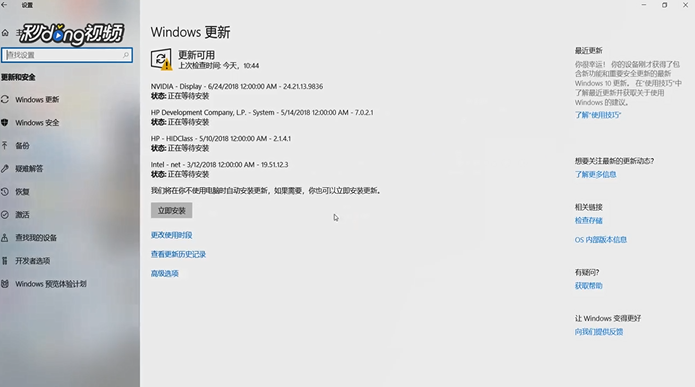
Task: Click the 恢复 history clock icon
Action: click(5, 192)
